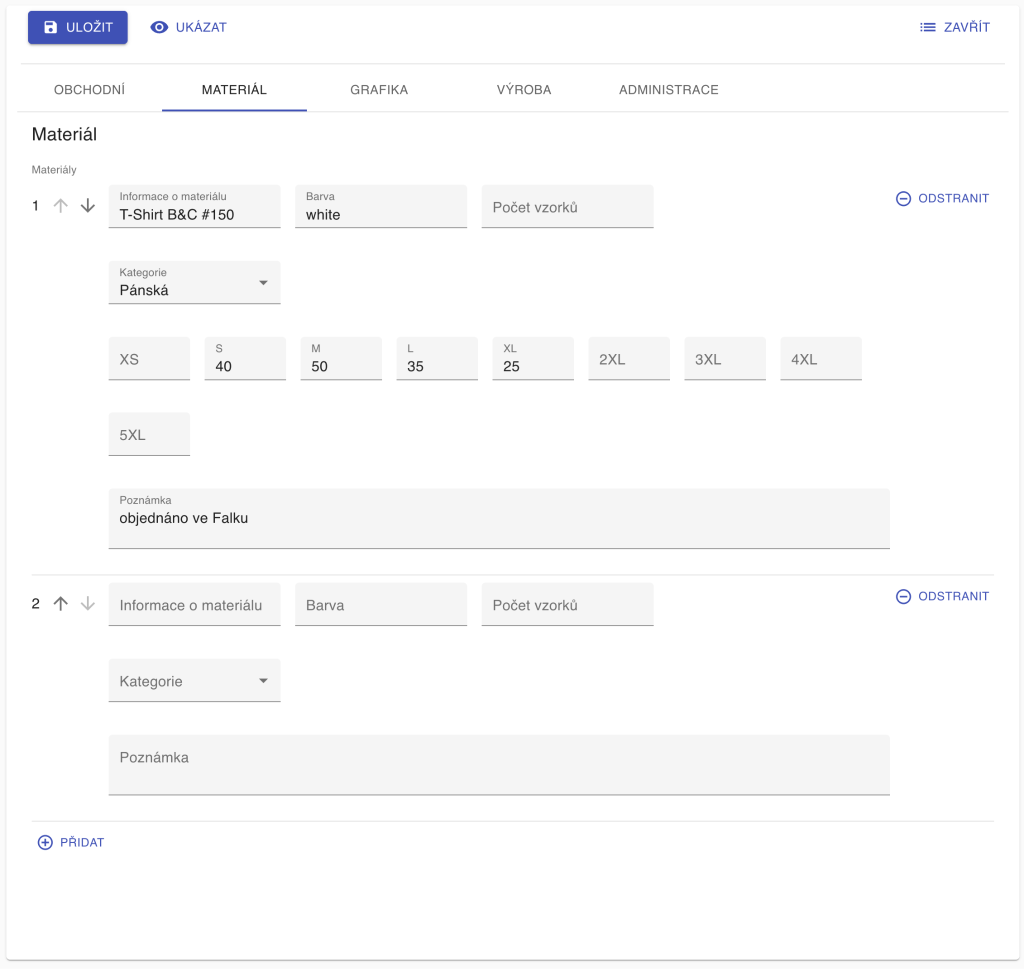Screen dimensions: 1024x969
Task: Click the eye icon next to Ukázat
Action: click(159, 28)
